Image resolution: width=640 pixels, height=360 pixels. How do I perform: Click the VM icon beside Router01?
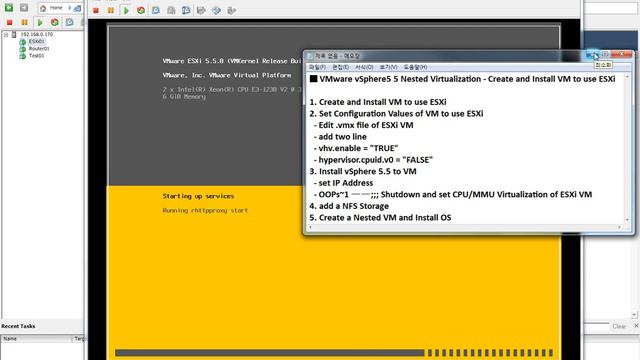pos(22,49)
